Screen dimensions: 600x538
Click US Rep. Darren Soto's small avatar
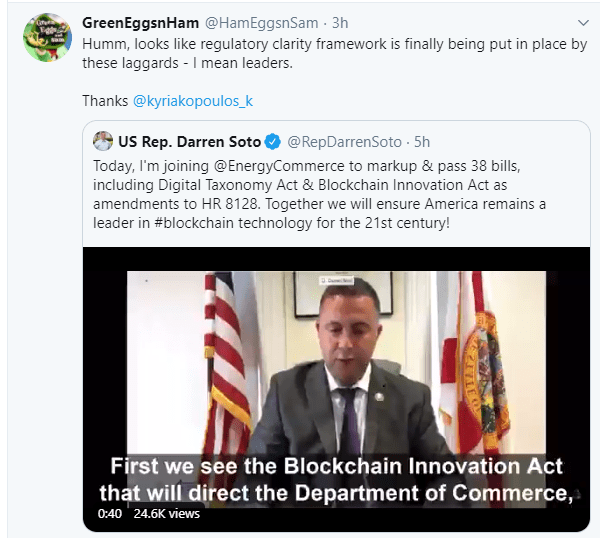click(102, 141)
